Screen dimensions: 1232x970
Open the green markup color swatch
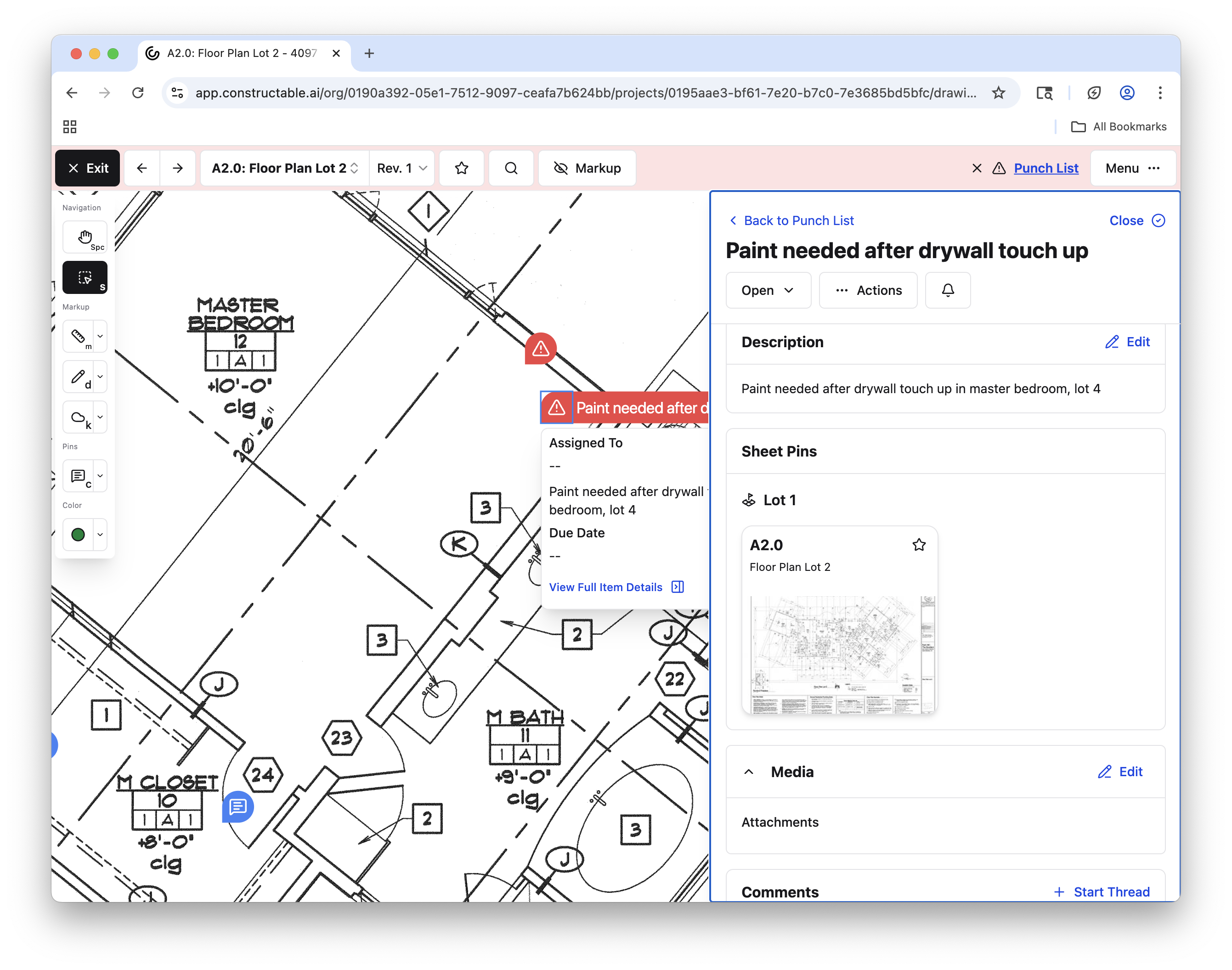[x=78, y=535]
